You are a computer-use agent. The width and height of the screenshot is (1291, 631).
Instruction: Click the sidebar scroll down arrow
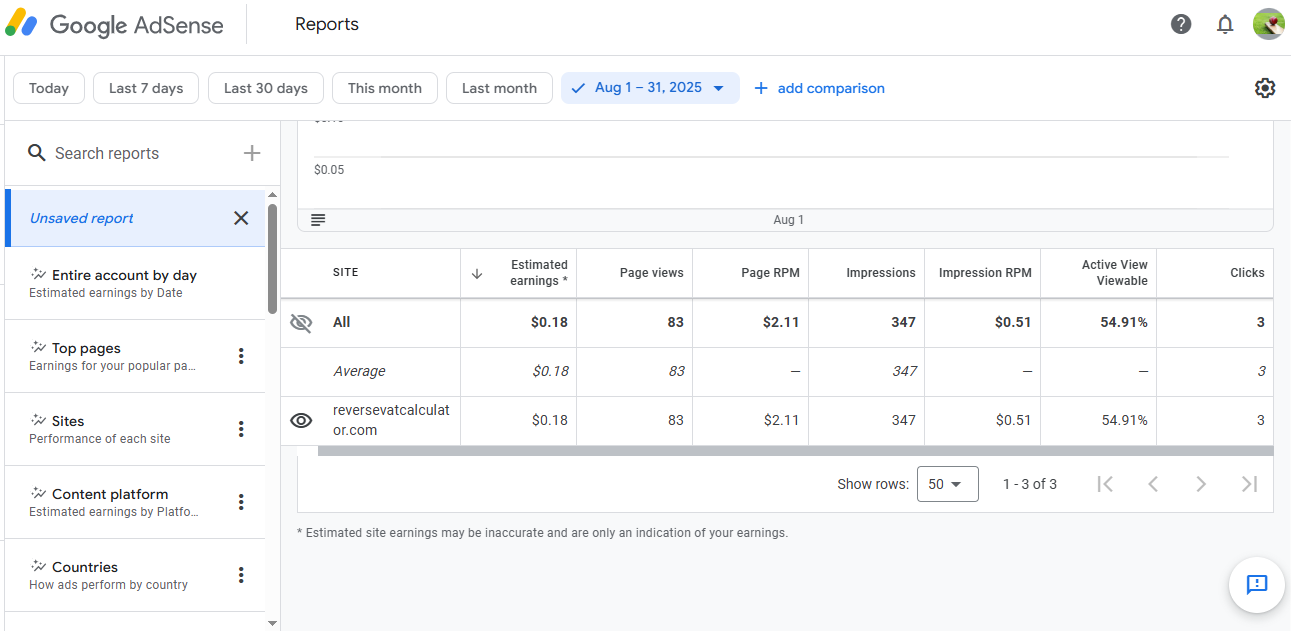pyautogui.click(x=272, y=623)
